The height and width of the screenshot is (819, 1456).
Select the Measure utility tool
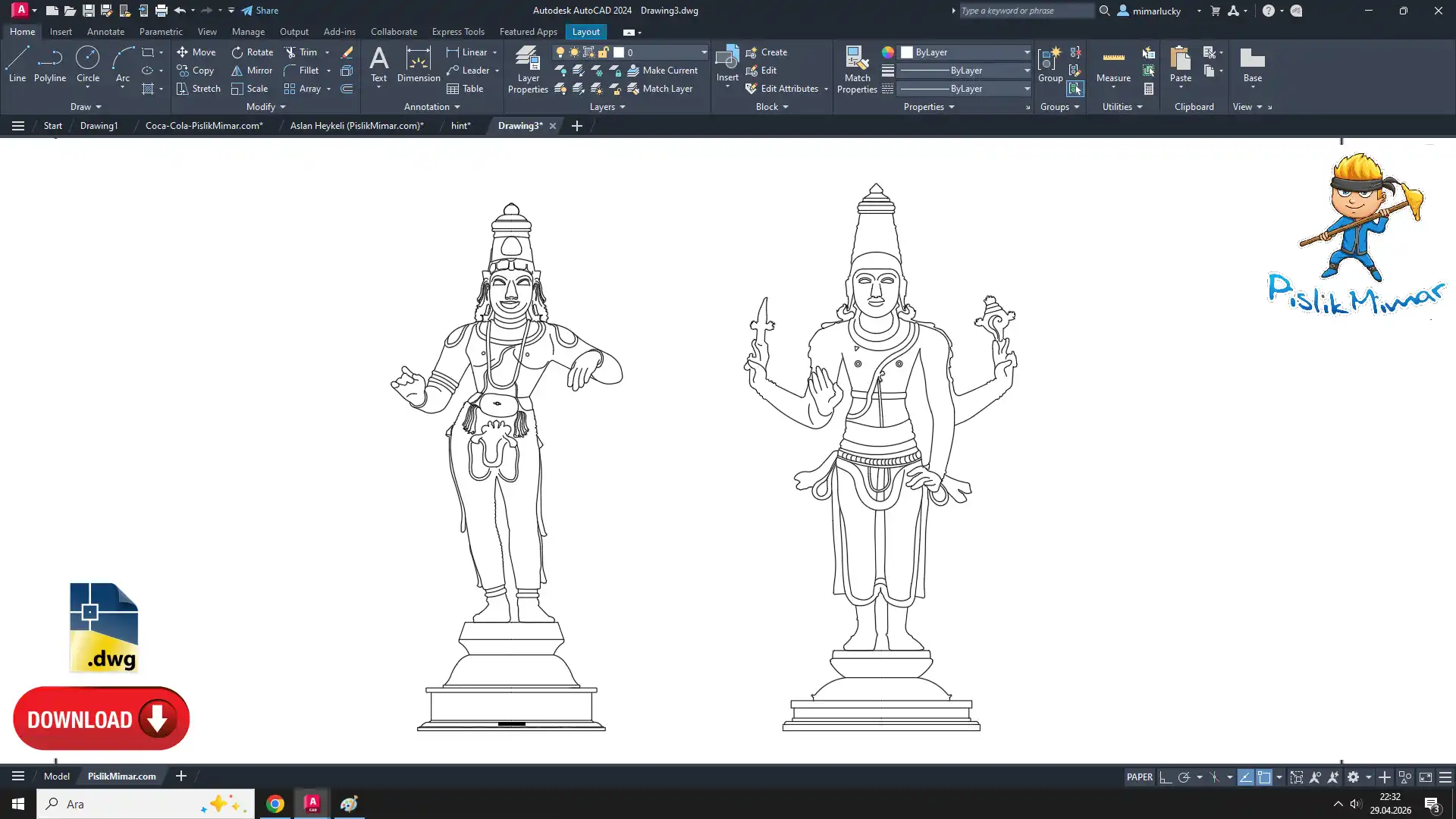point(1113,64)
